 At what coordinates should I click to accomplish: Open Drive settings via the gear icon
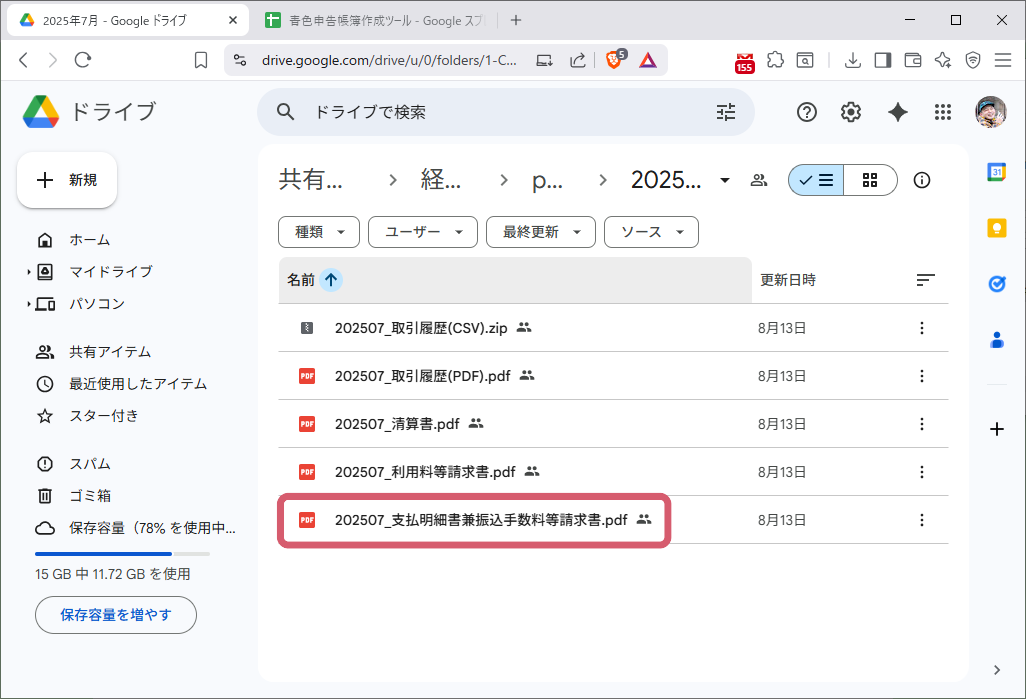pos(851,112)
